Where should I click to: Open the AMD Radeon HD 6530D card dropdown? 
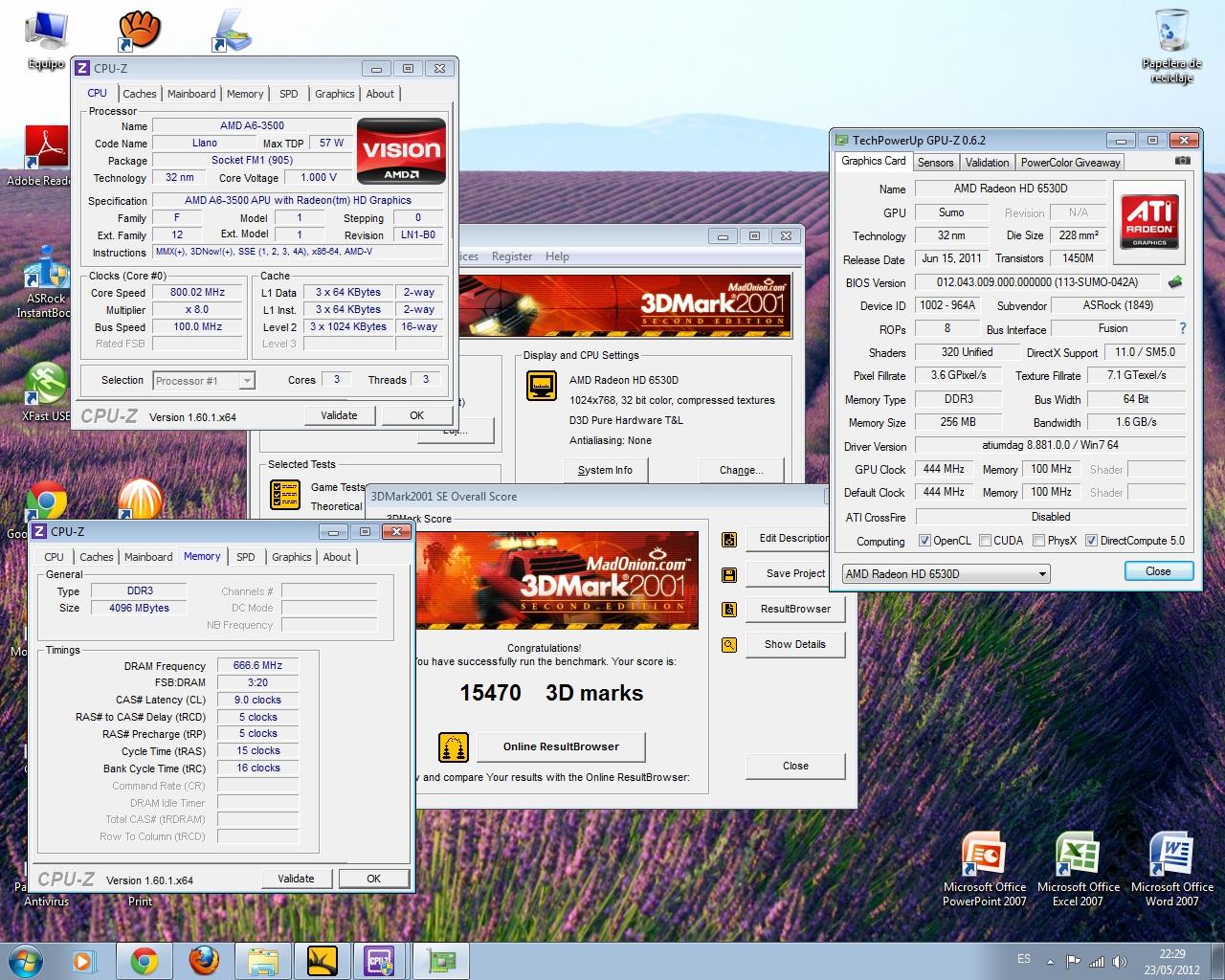point(946,573)
